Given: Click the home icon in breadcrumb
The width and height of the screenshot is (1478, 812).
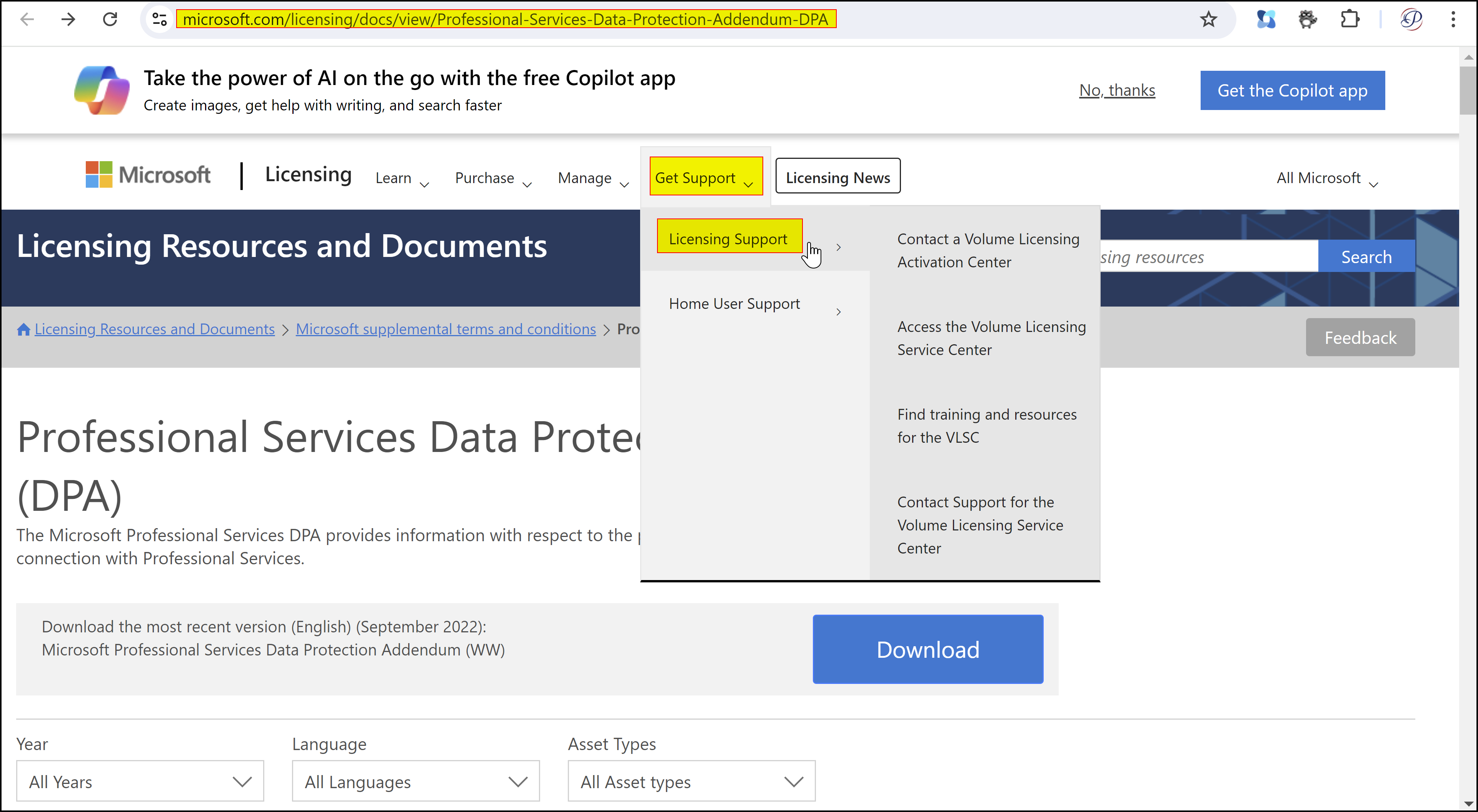Looking at the screenshot, I should tap(23, 329).
